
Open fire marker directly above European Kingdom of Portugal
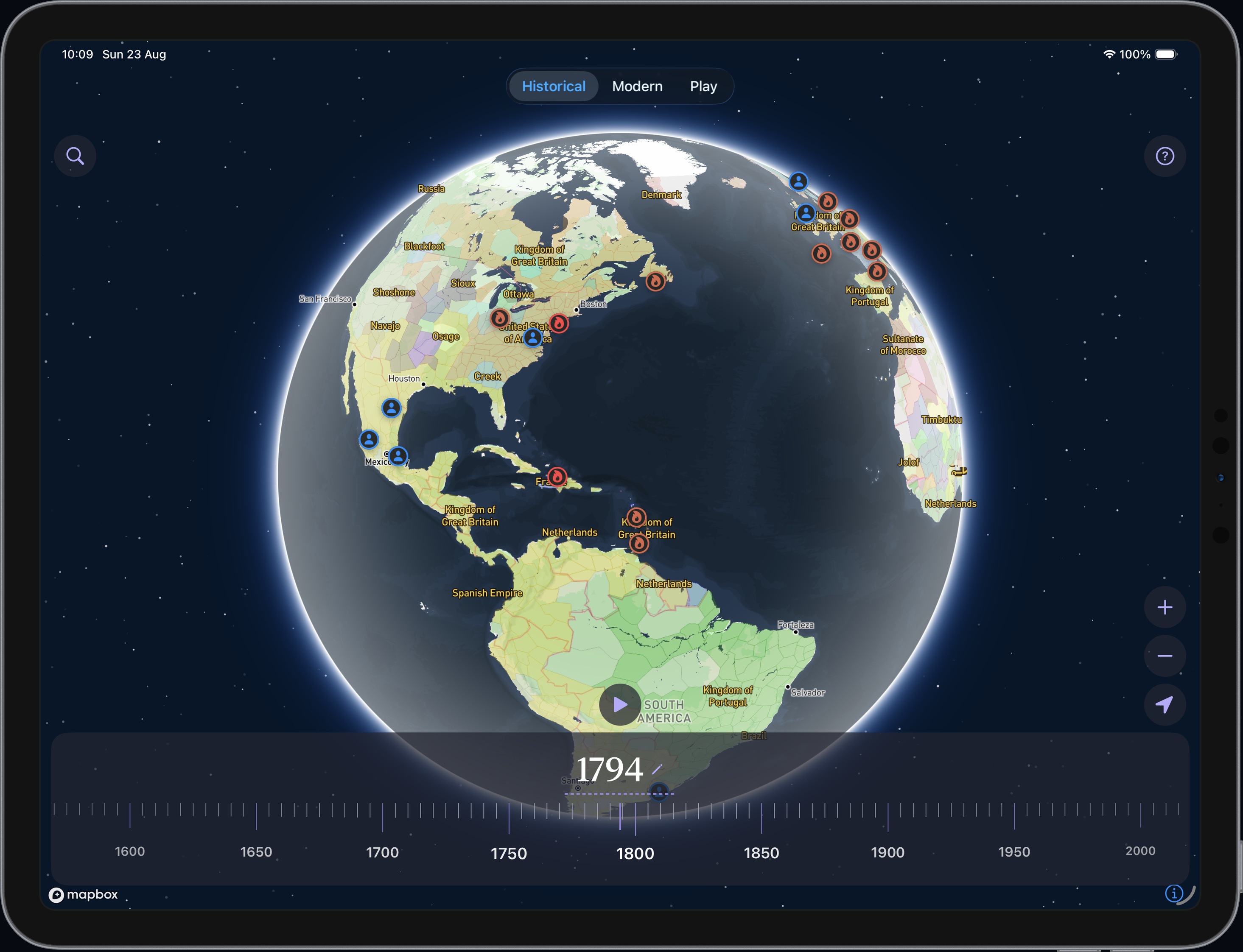[x=877, y=271]
